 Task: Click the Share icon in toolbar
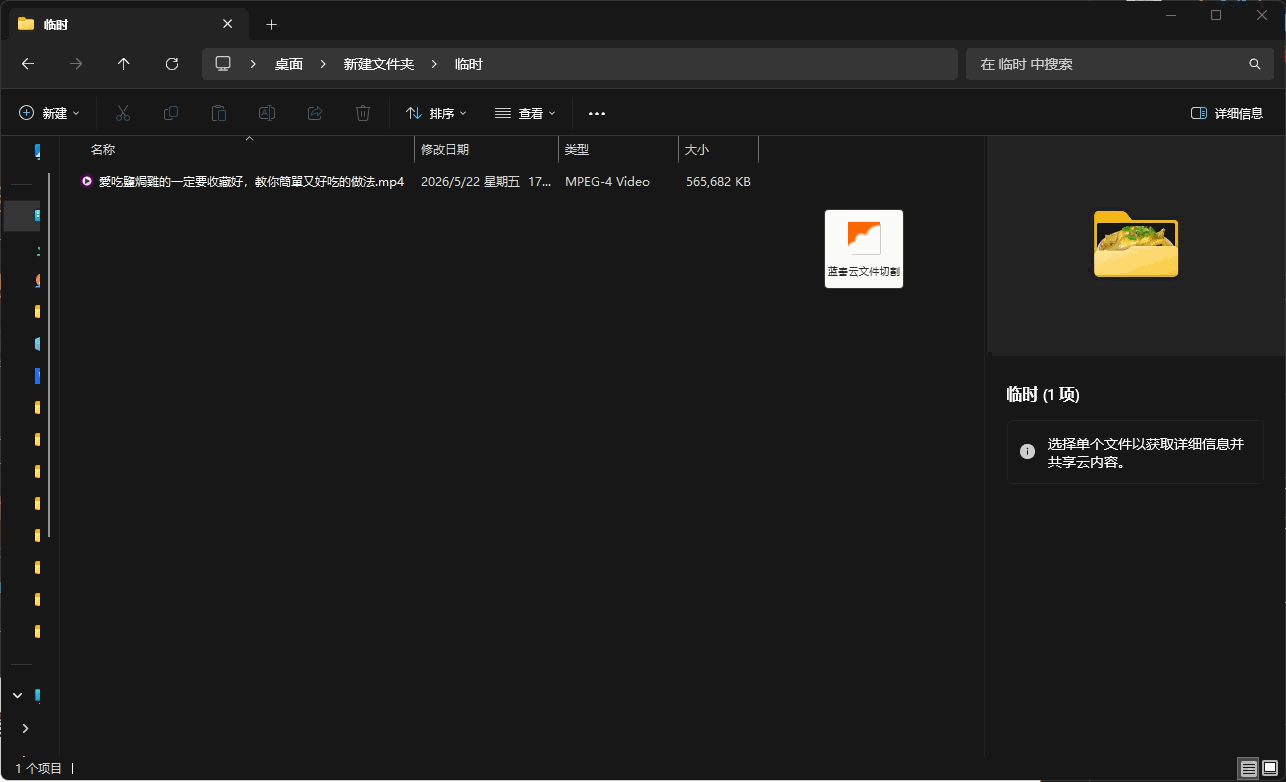pyautogui.click(x=315, y=113)
